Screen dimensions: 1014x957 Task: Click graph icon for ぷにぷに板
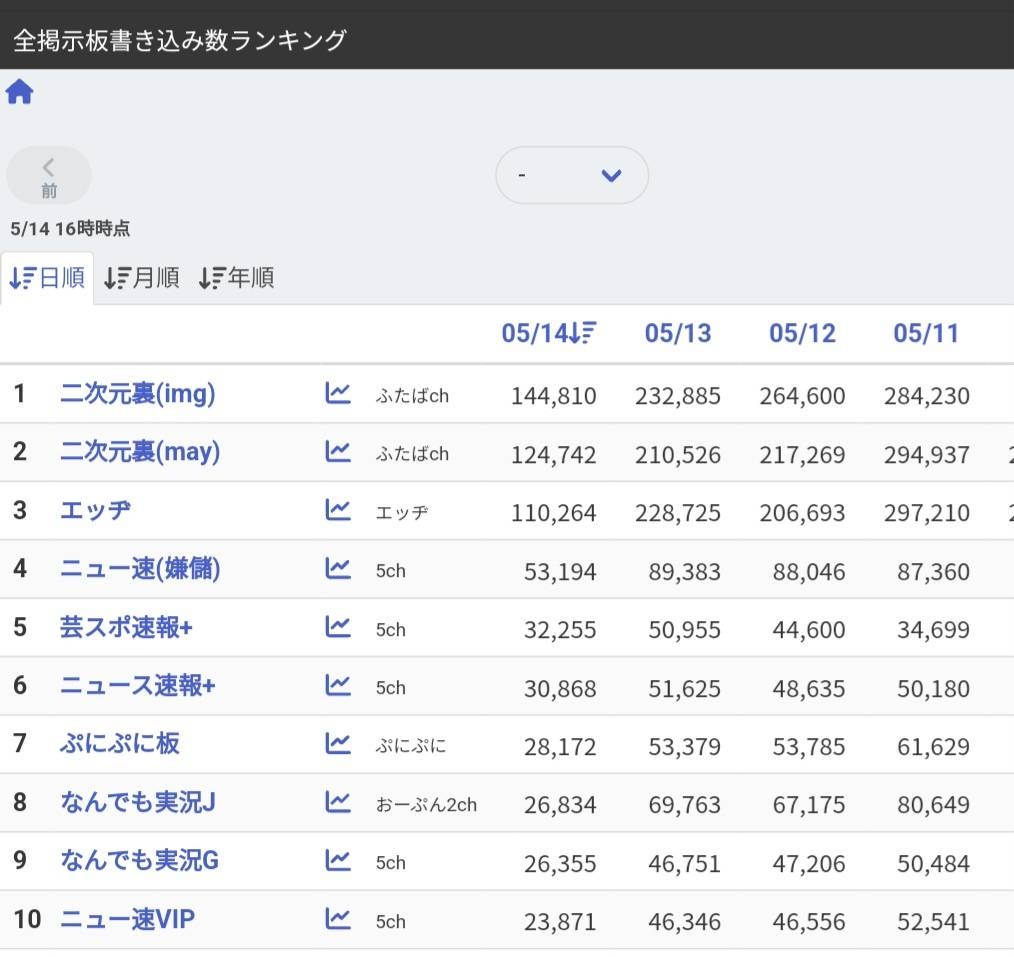[338, 744]
